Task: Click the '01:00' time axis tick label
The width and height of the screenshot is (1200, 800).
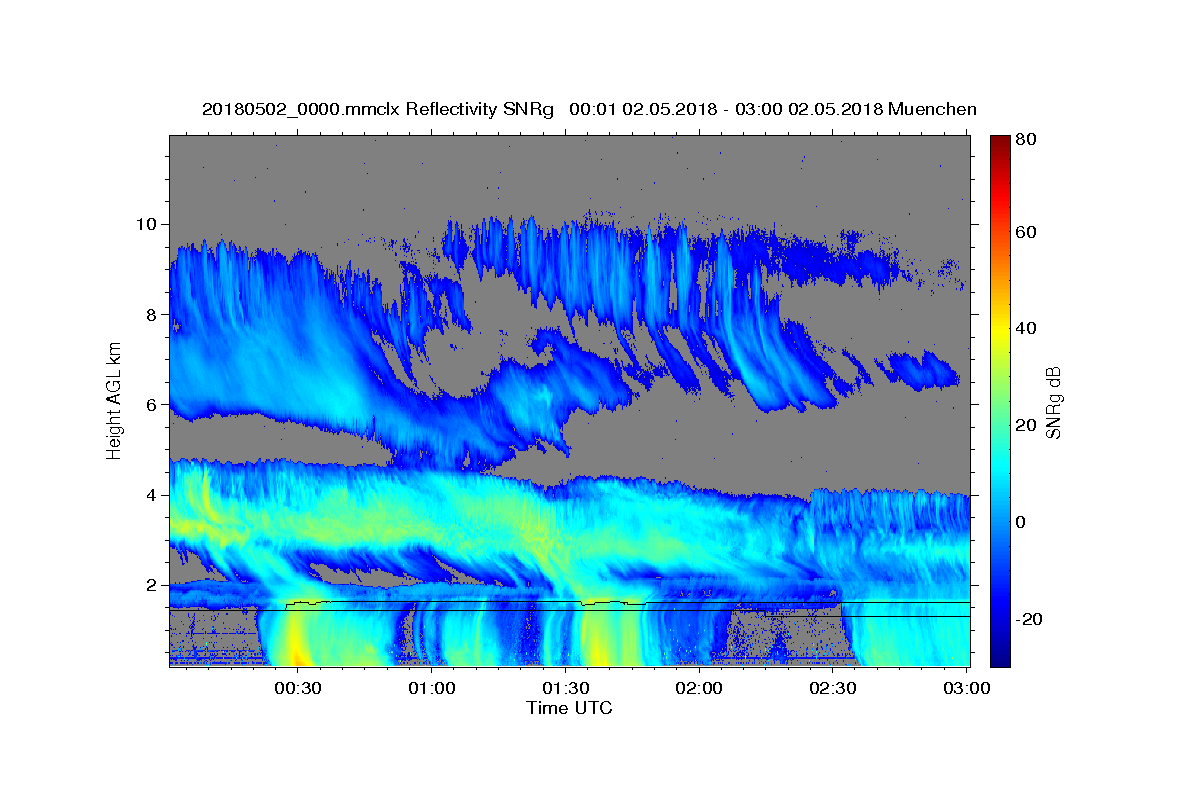Action: point(432,689)
